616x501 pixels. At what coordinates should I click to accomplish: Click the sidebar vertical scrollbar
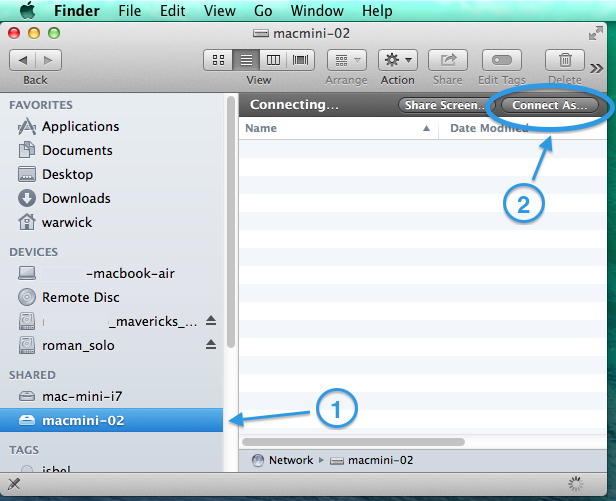(x=231, y=222)
